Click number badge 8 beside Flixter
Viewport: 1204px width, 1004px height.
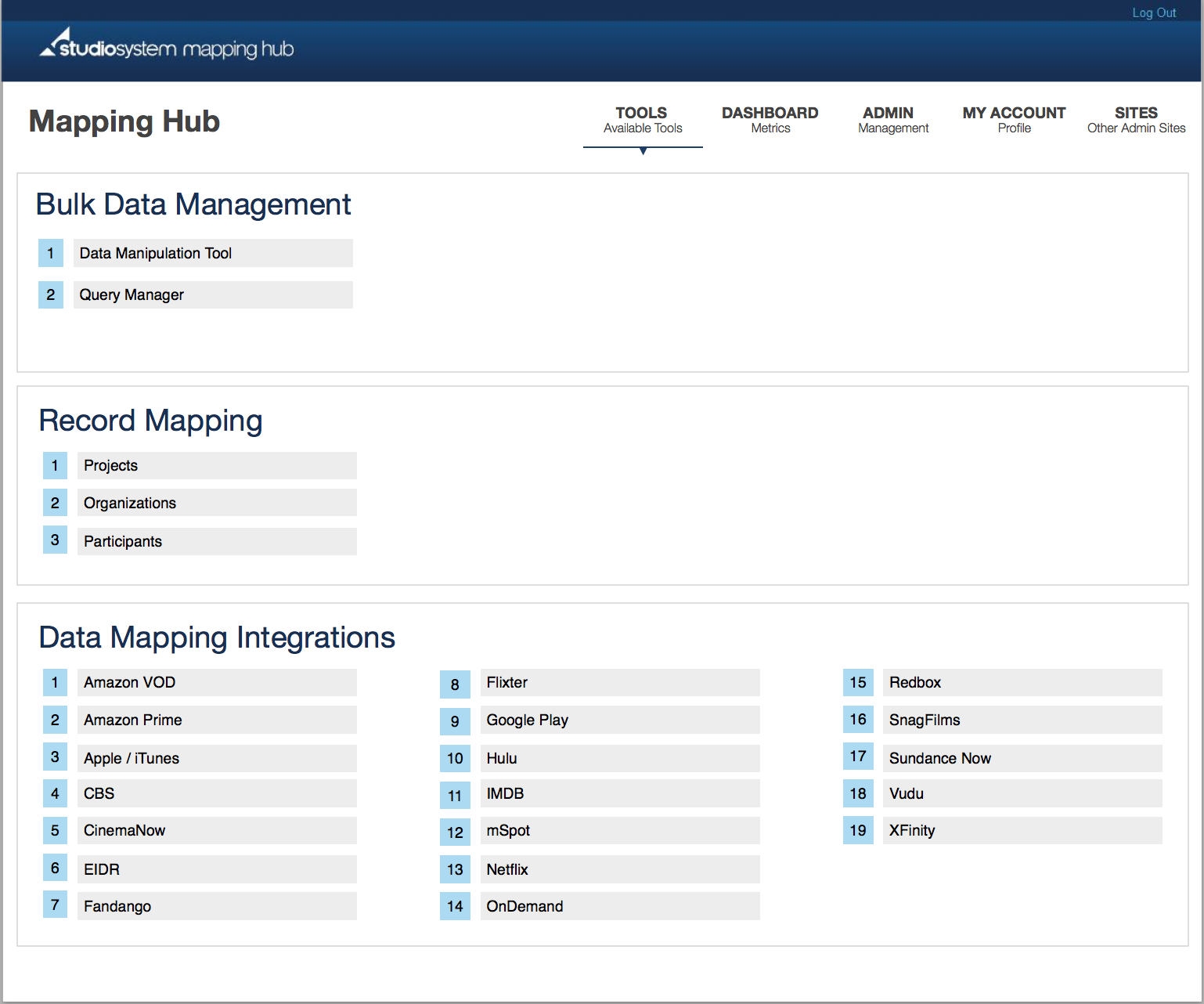click(x=455, y=684)
